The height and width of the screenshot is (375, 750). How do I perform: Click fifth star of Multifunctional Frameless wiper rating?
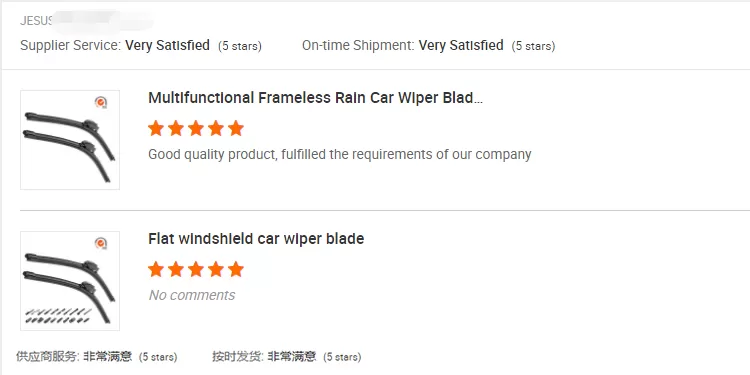pyautogui.click(x=236, y=128)
